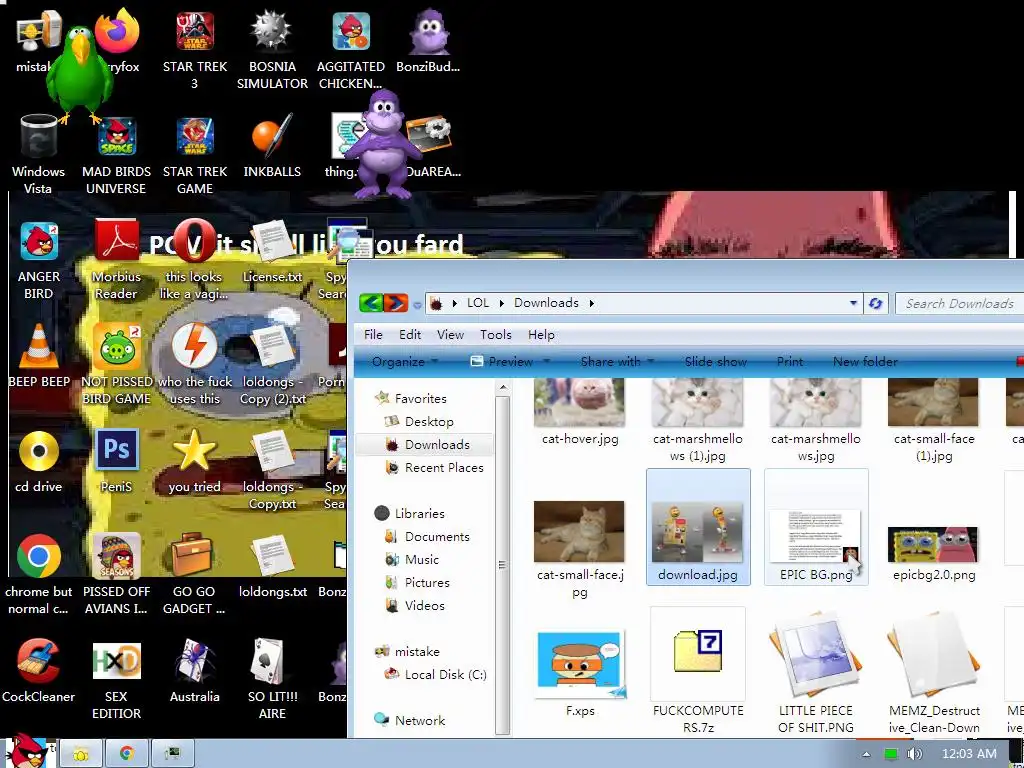Click the Print toolbar button
The width and height of the screenshot is (1024, 768).
(790, 361)
